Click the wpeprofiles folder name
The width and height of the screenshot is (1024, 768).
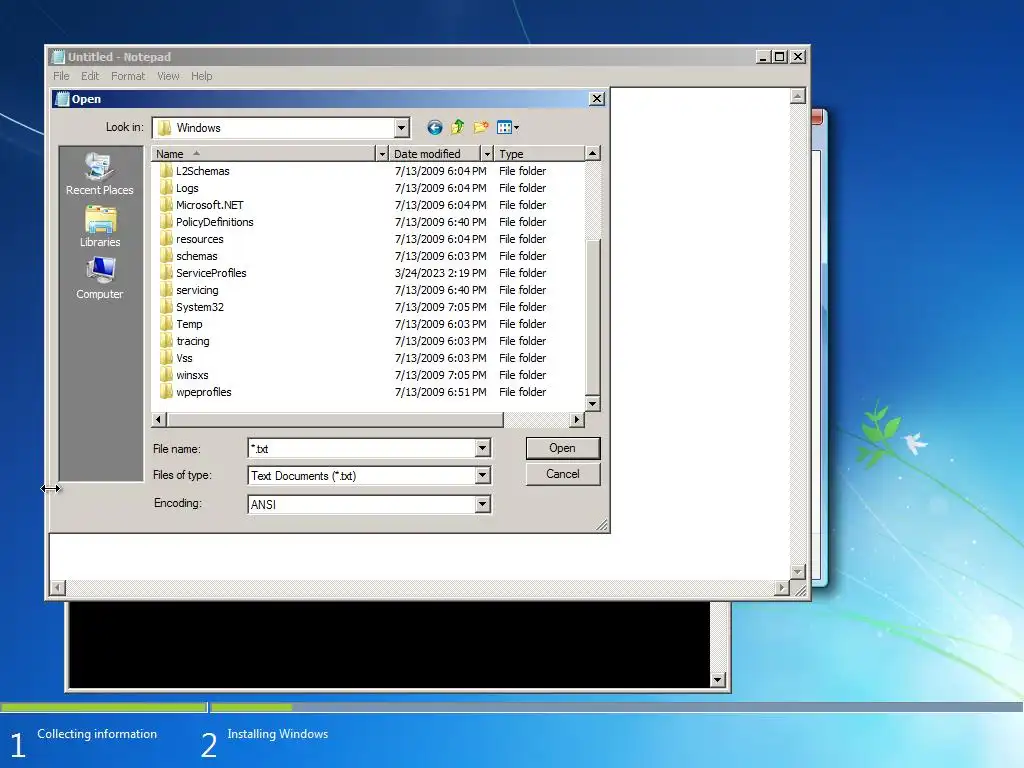pyautogui.click(x=204, y=392)
